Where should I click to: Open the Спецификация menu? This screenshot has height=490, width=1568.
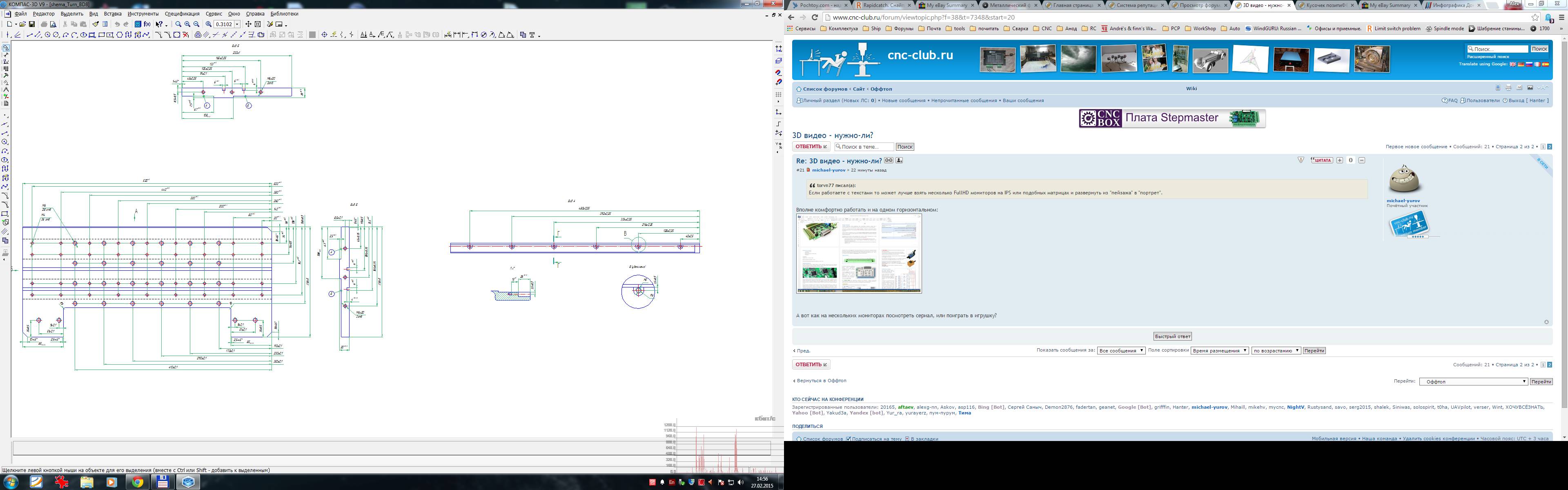(x=182, y=13)
